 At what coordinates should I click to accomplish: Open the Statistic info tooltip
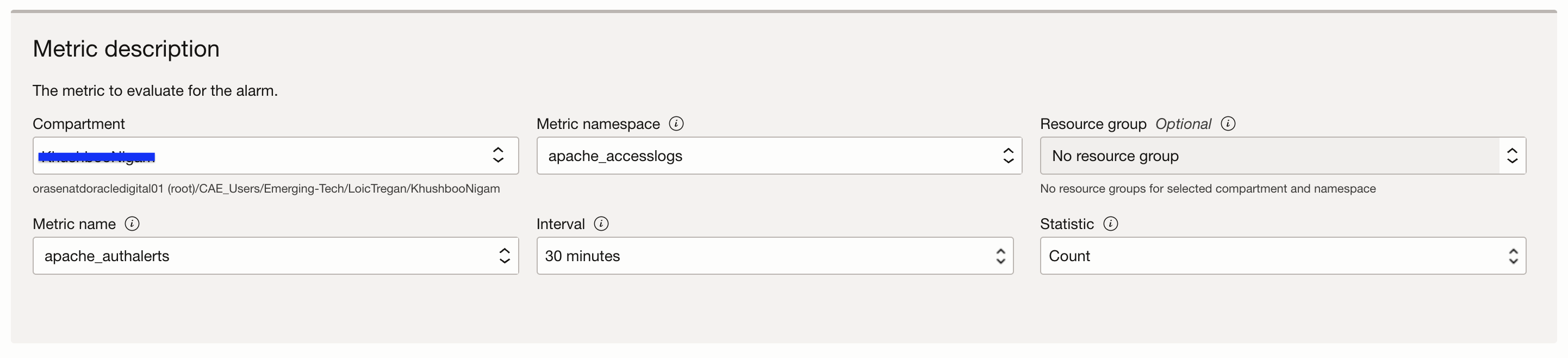point(1111,224)
